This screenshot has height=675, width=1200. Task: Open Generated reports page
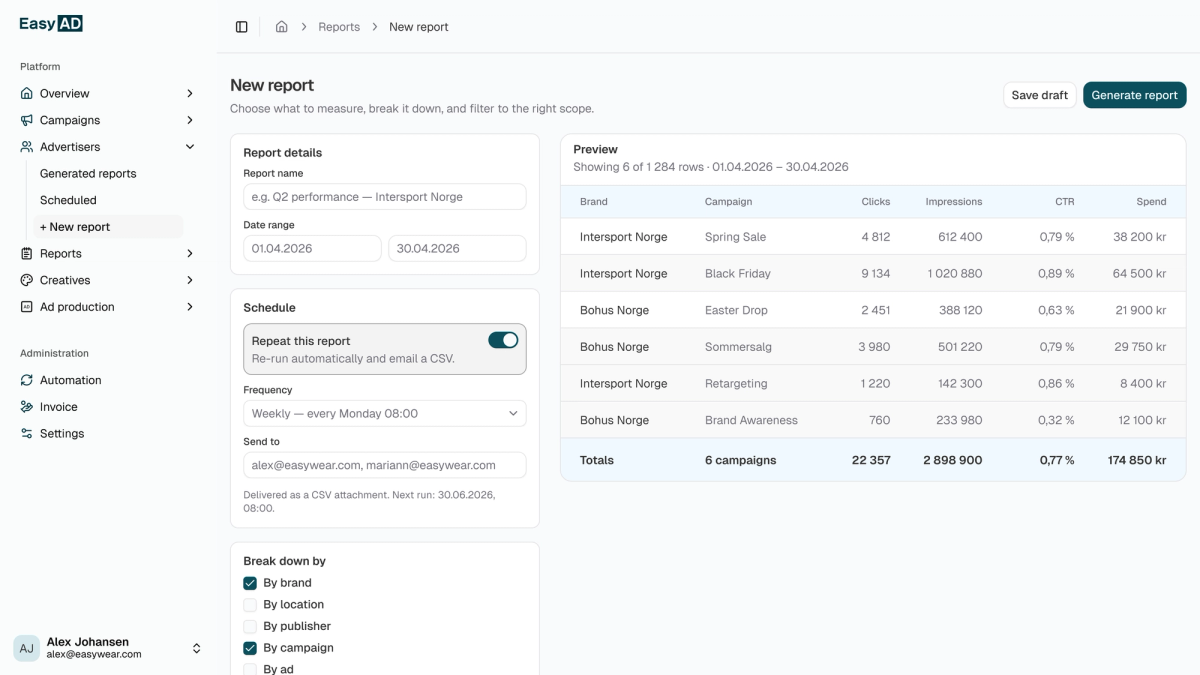(x=88, y=173)
